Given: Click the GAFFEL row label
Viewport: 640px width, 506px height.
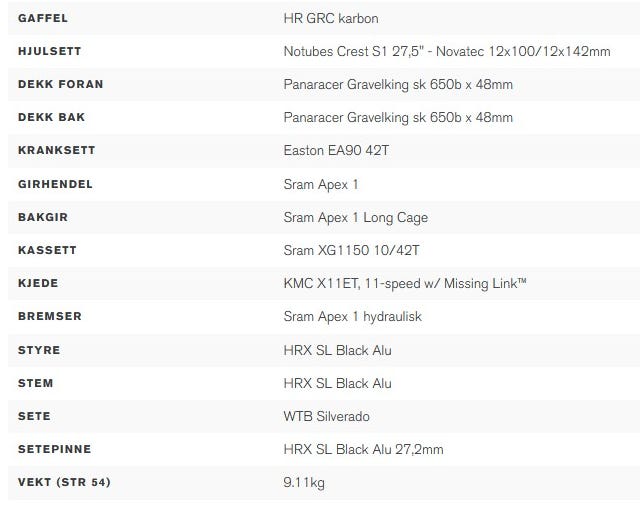Looking at the screenshot, I should 43,18.
